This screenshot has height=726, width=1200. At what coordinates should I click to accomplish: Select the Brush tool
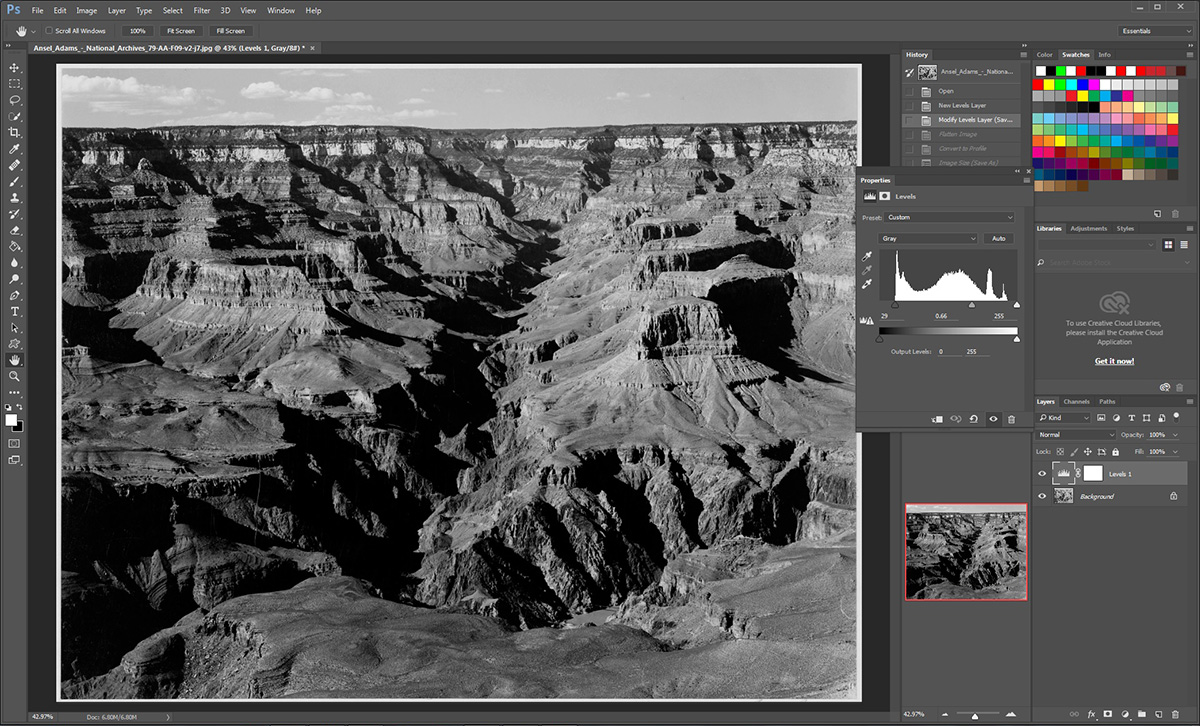point(15,182)
